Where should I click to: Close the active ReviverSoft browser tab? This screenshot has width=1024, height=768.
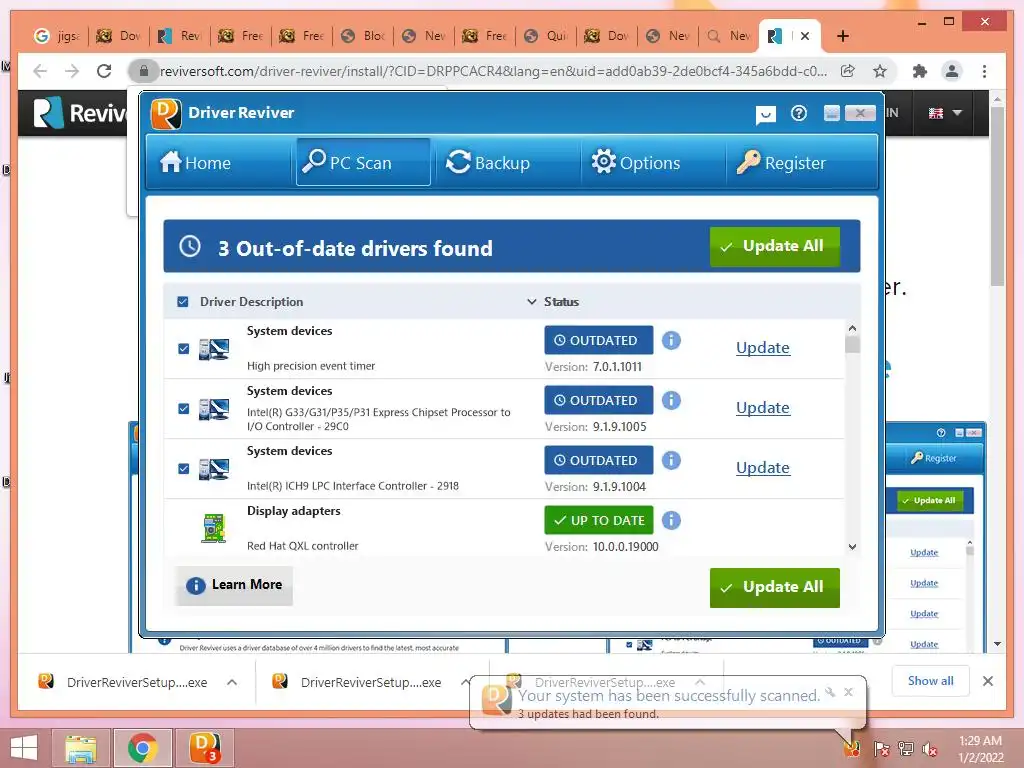click(x=805, y=36)
